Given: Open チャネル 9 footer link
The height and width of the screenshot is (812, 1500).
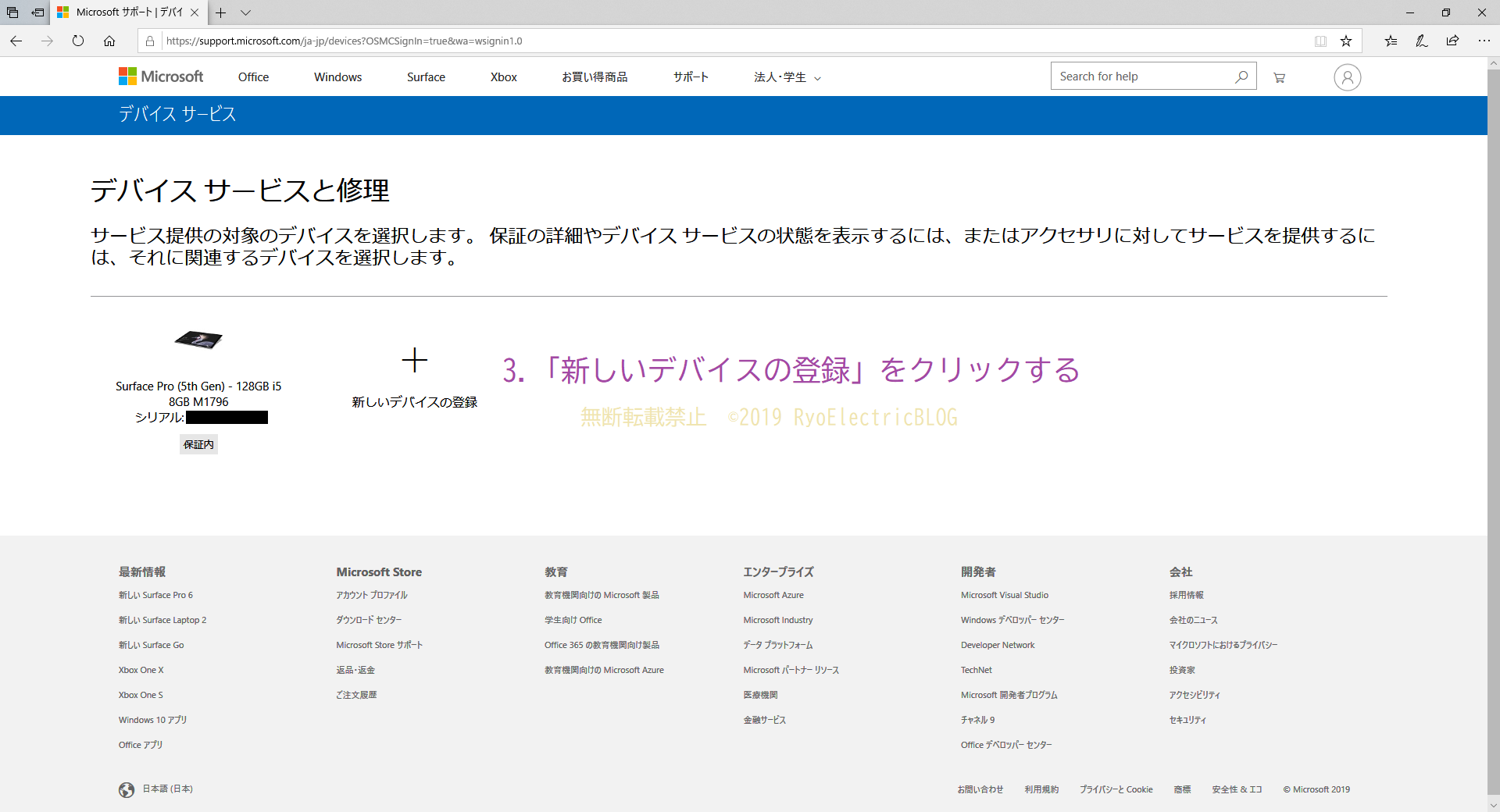Looking at the screenshot, I should [978, 720].
